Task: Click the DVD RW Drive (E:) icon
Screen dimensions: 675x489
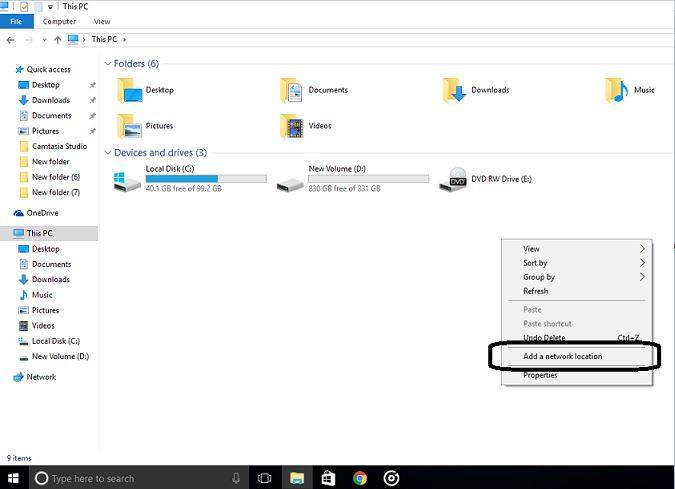Action: point(453,180)
